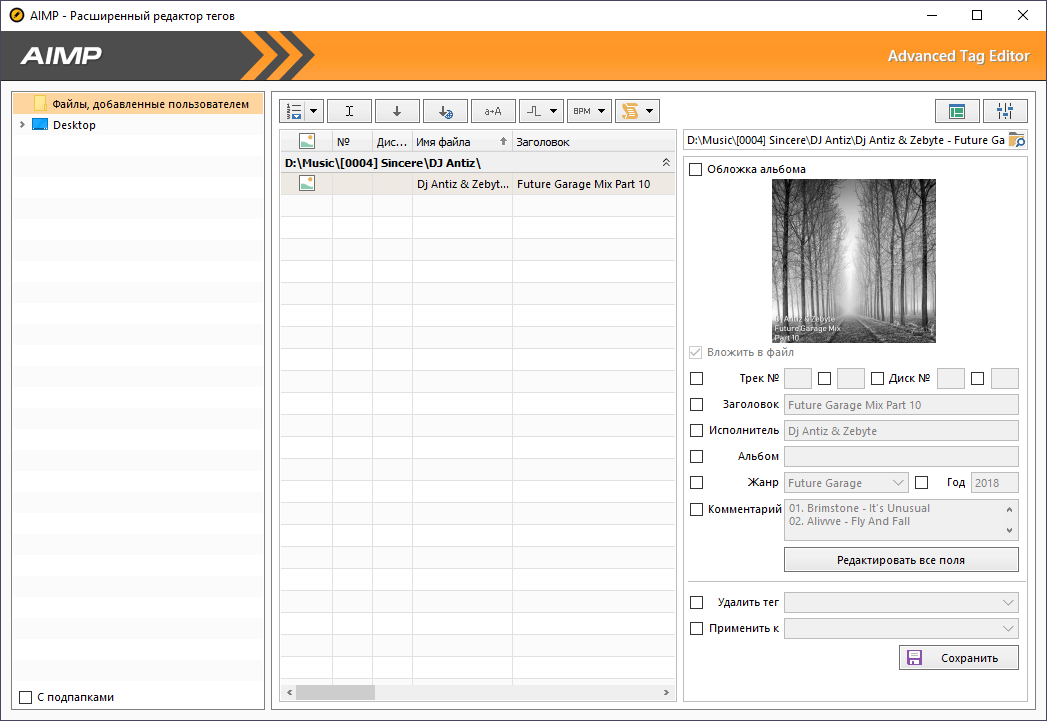Check the Удалить тег checkbox

click(696, 602)
